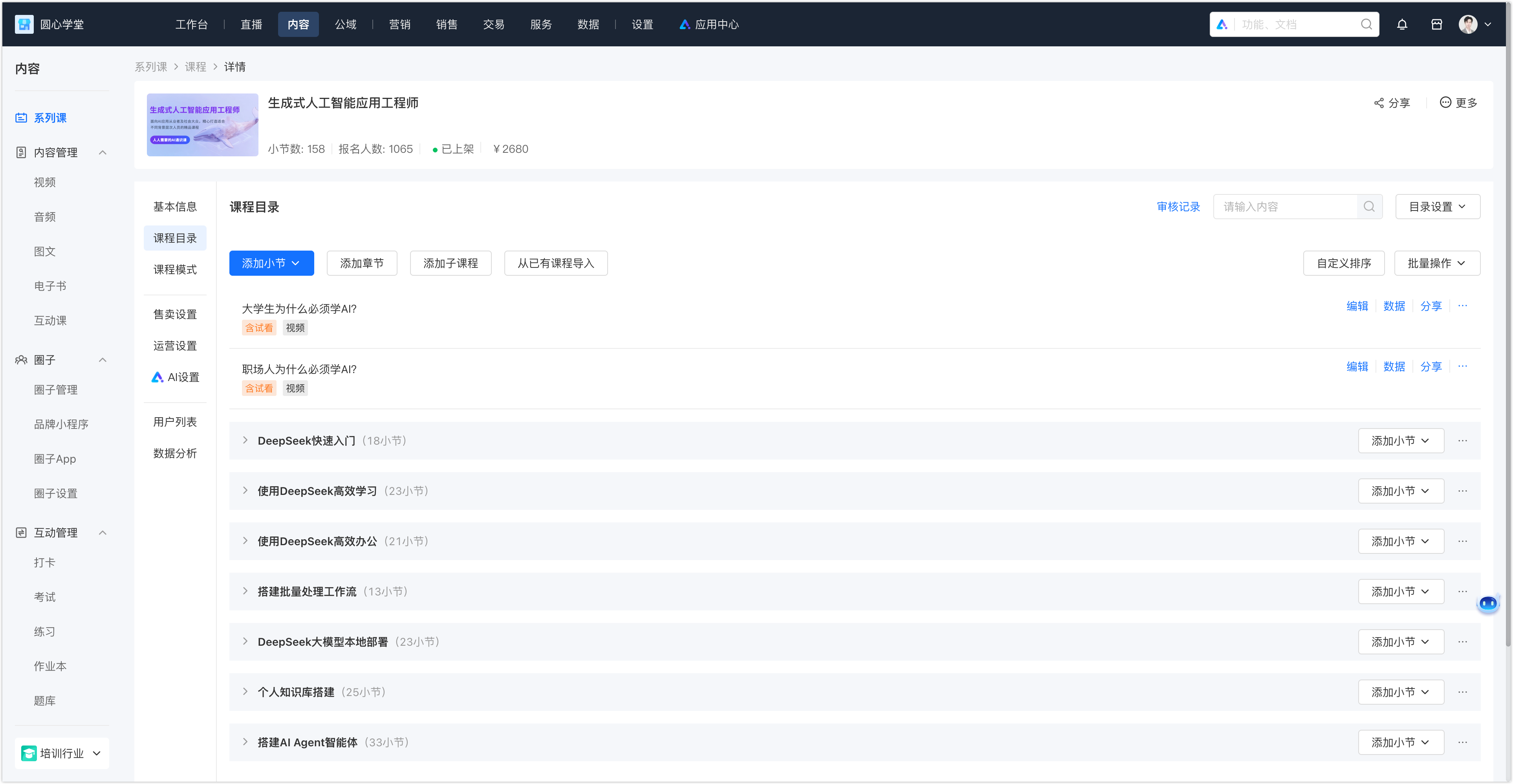Viewport: 1513px width, 784px height.
Task: Switch to 营销 in top navigation
Action: tap(399, 25)
